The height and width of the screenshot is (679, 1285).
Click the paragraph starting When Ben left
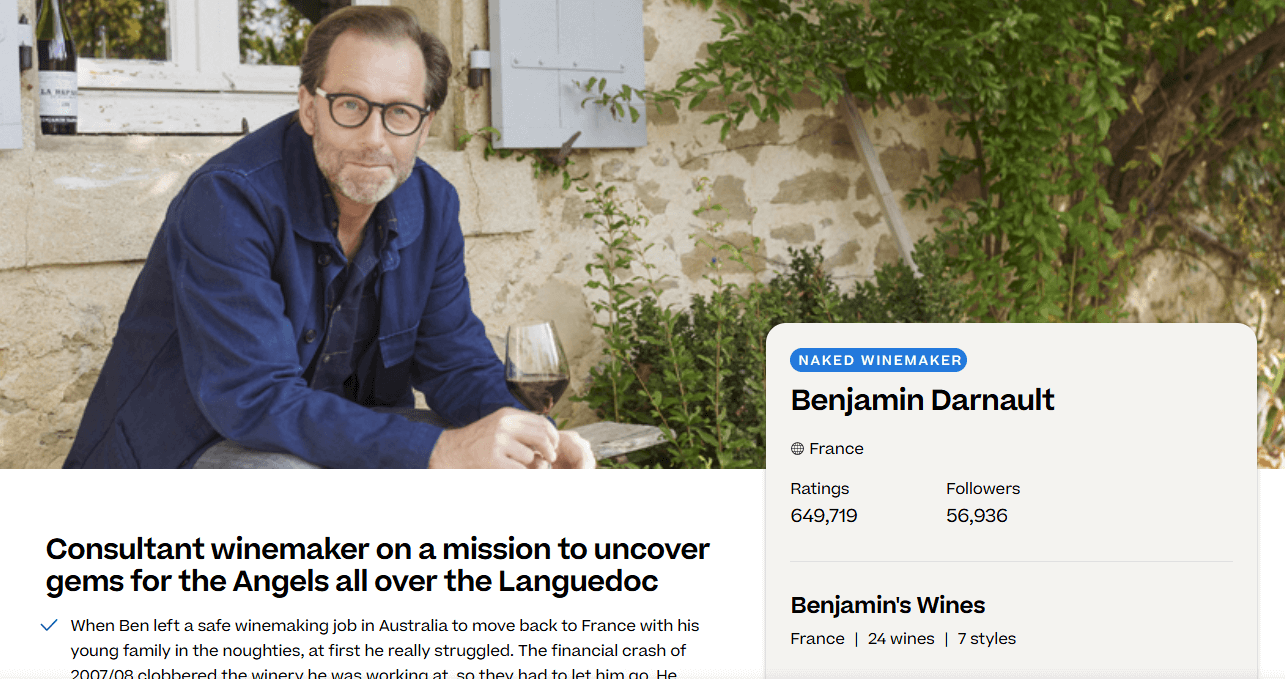click(x=385, y=651)
